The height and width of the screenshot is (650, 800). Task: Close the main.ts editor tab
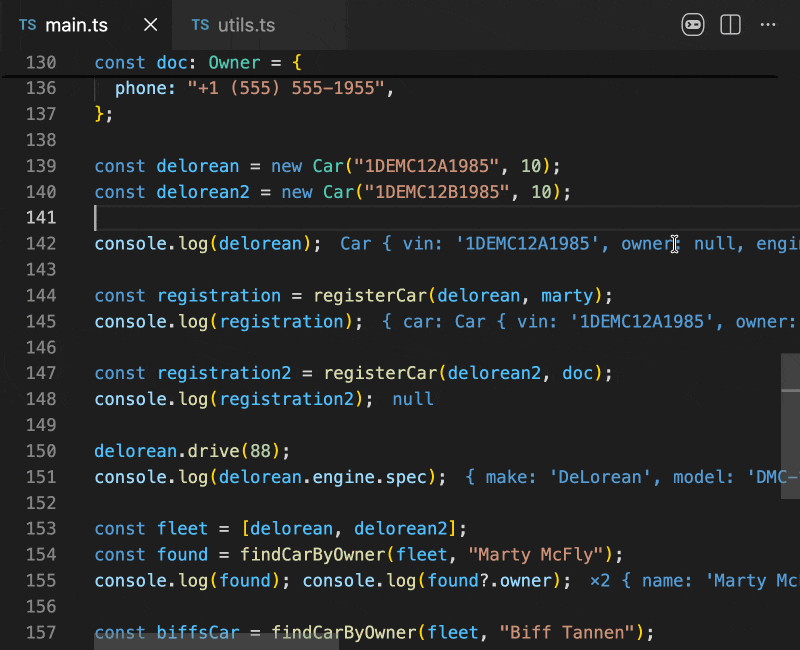point(150,25)
